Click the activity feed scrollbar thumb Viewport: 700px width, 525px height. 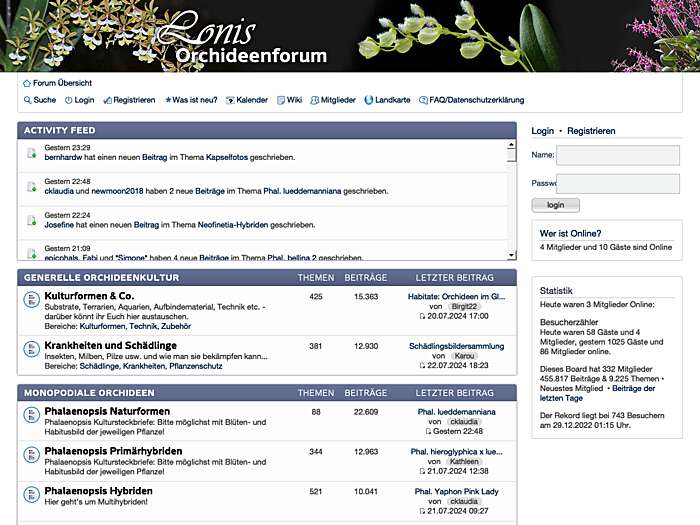511,155
